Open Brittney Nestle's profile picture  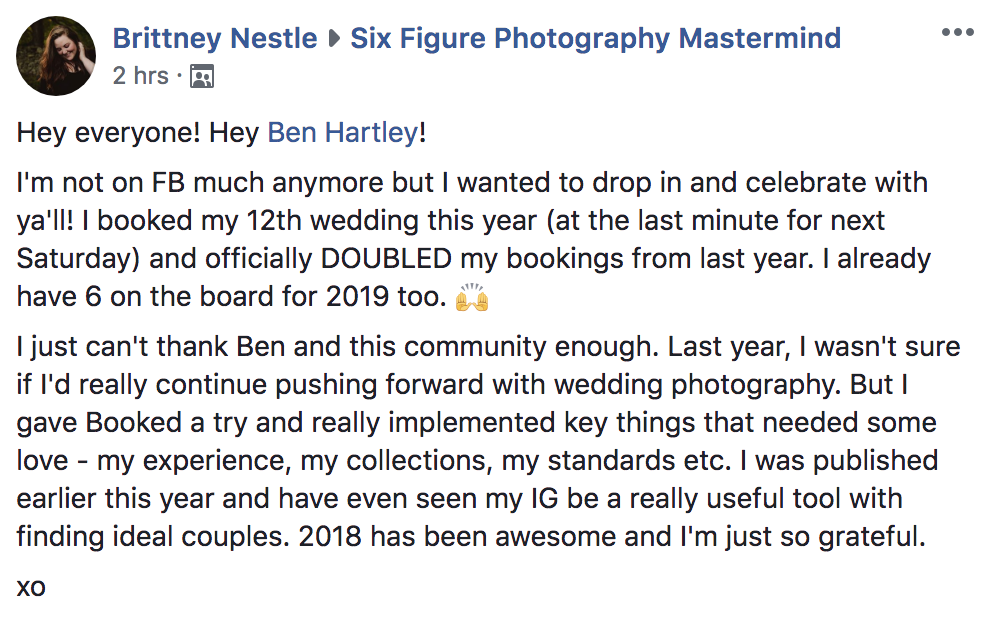(56, 56)
